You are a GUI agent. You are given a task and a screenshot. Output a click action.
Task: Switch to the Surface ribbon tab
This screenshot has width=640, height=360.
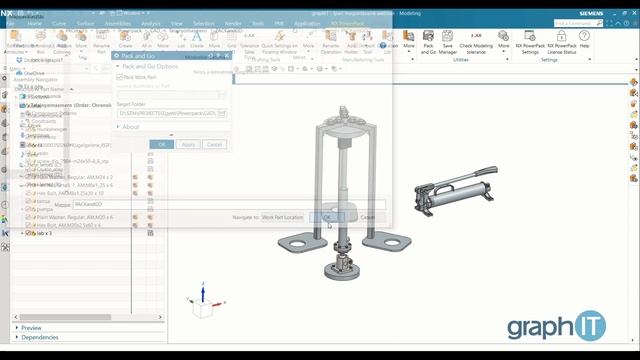(85, 24)
